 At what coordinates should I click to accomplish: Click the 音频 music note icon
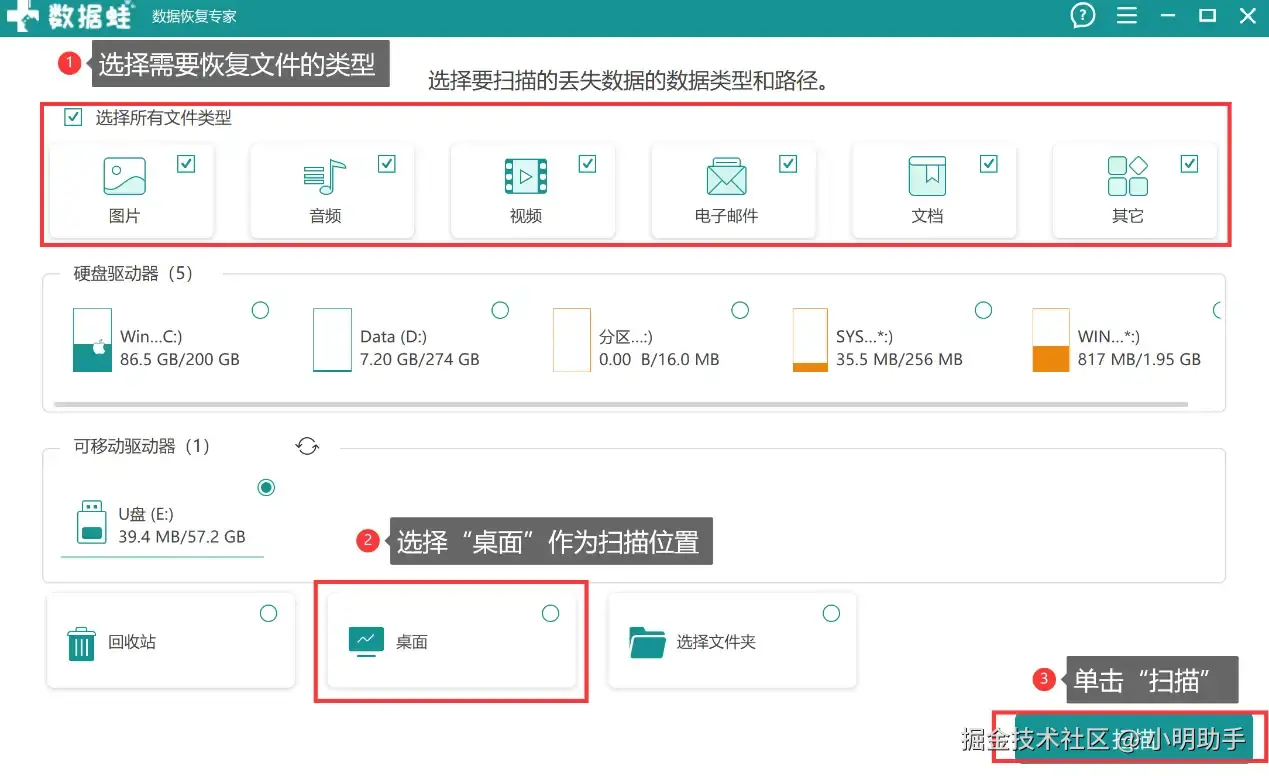324,176
